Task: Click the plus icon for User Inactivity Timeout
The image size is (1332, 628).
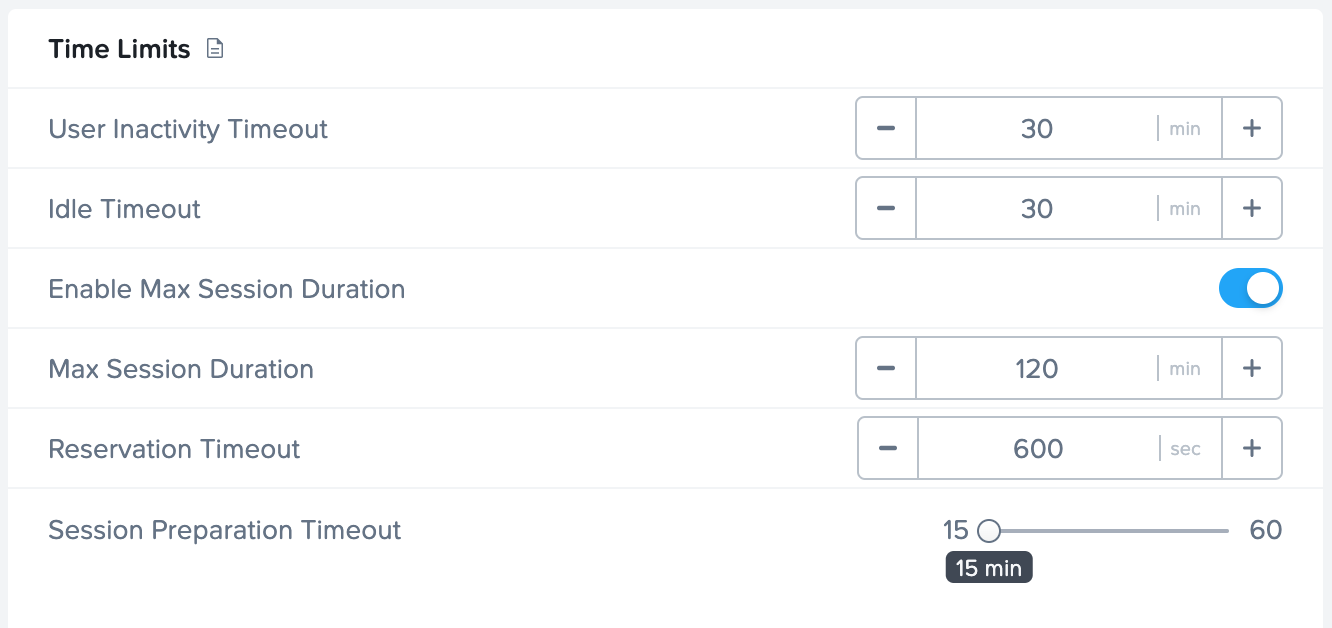Action: (1252, 128)
